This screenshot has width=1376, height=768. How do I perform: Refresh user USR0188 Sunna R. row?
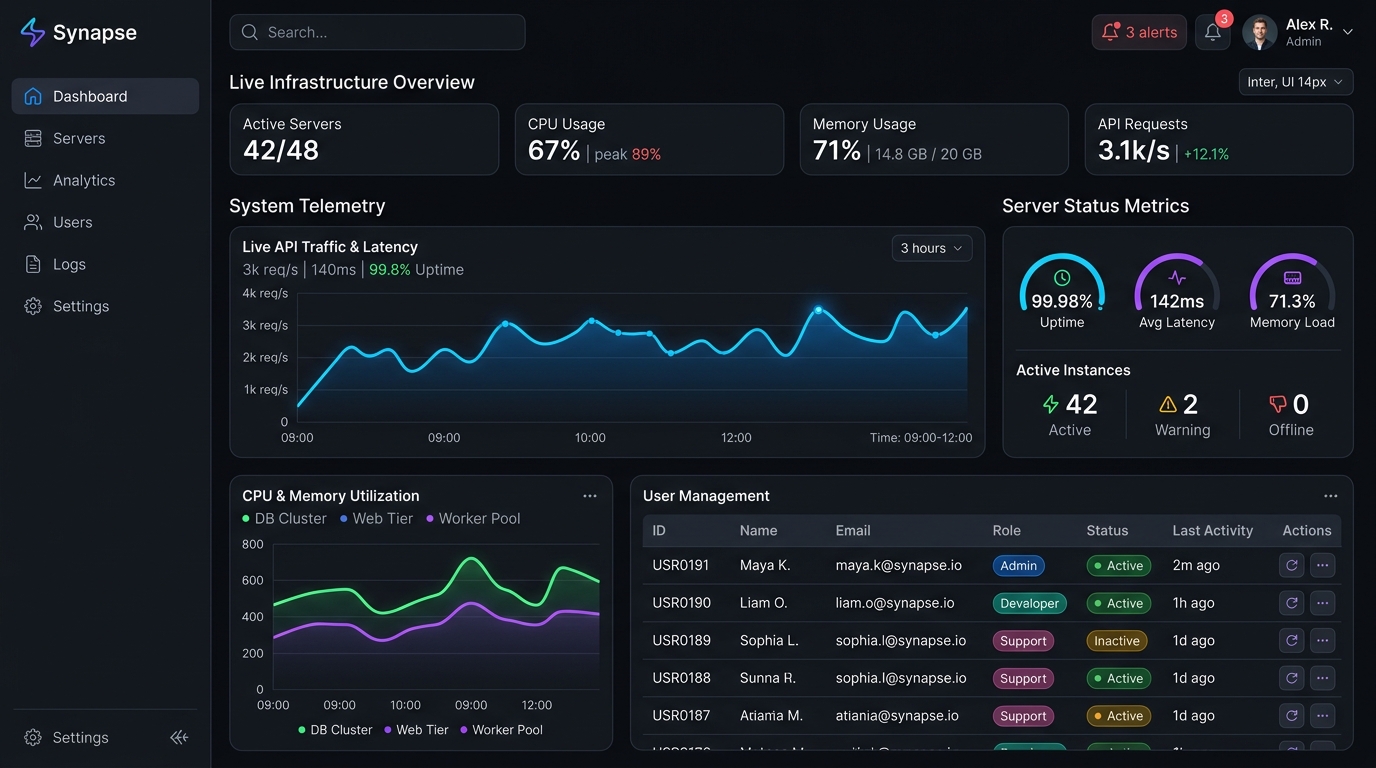(1292, 678)
